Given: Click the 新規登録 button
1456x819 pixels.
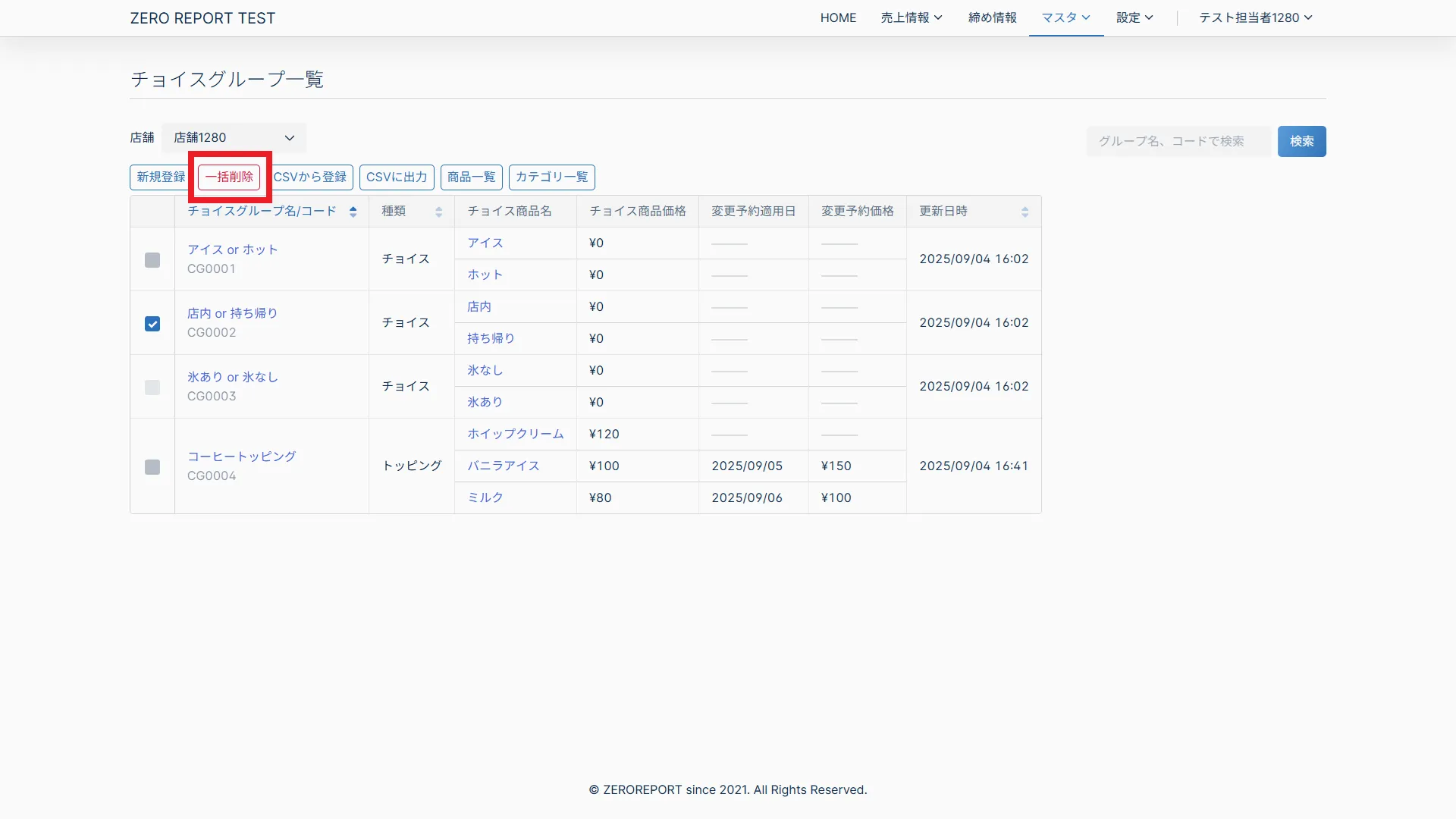Looking at the screenshot, I should click(x=160, y=177).
